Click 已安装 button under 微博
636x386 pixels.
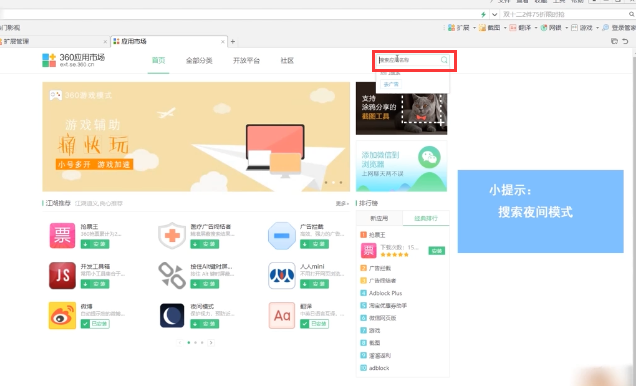[95, 324]
